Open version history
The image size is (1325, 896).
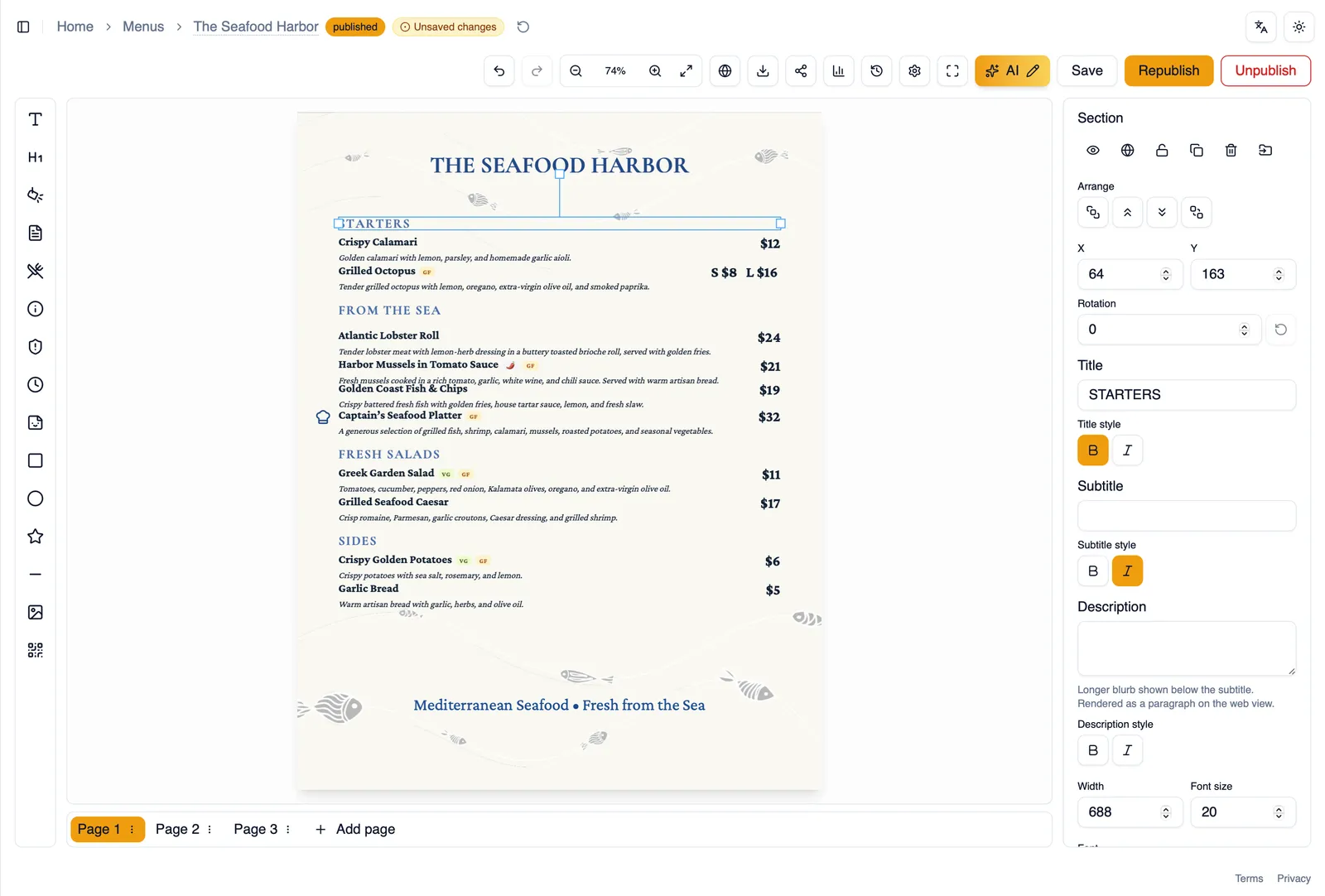tap(876, 71)
